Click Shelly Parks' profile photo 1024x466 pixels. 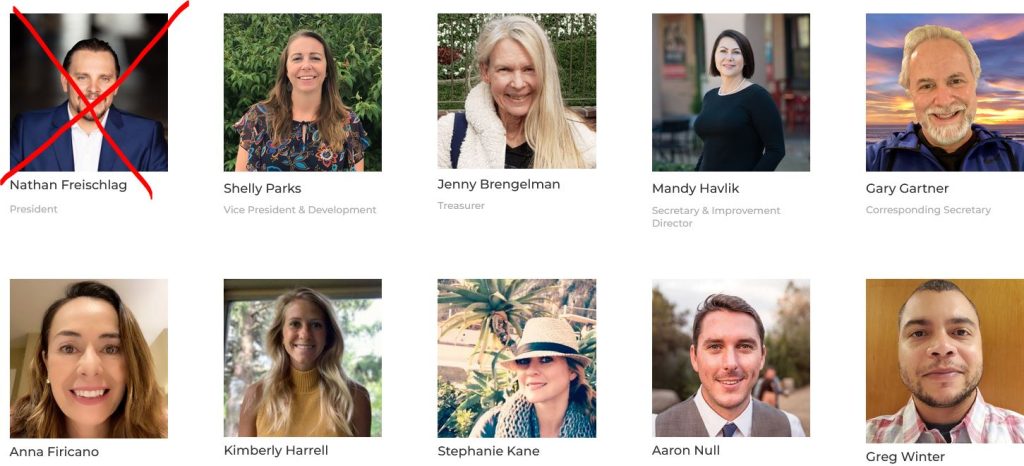pos(302,92)
